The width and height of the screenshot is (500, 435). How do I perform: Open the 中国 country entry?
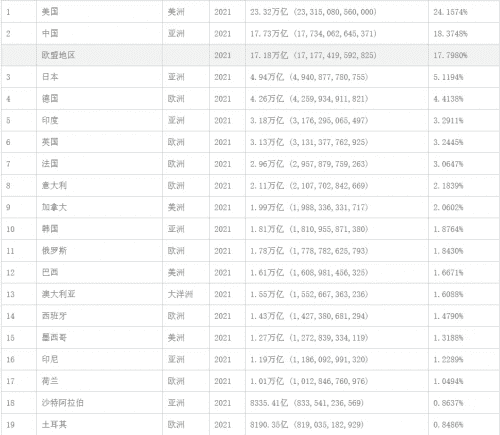pos(50,34)
